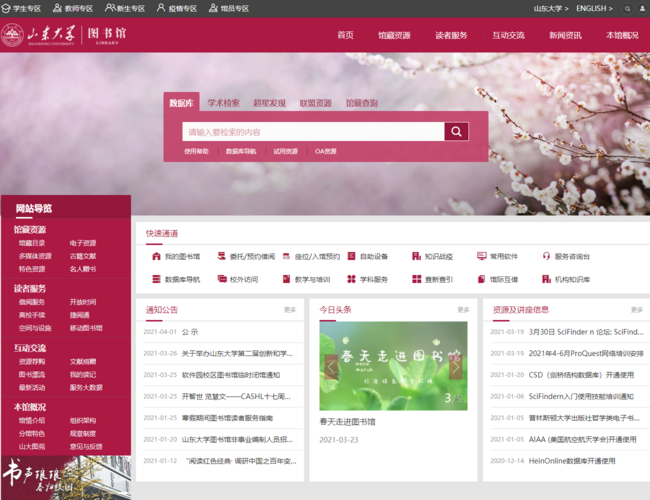Click 更多 in 今日头条 panel
The height and width of the screenshot is (500, 650).
click(463, 310)
